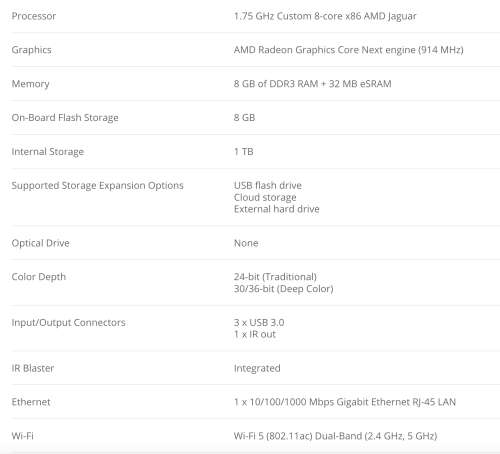The image size is (500, 454).
Task: Click the Internal Storage label
Action: point(48,152)
